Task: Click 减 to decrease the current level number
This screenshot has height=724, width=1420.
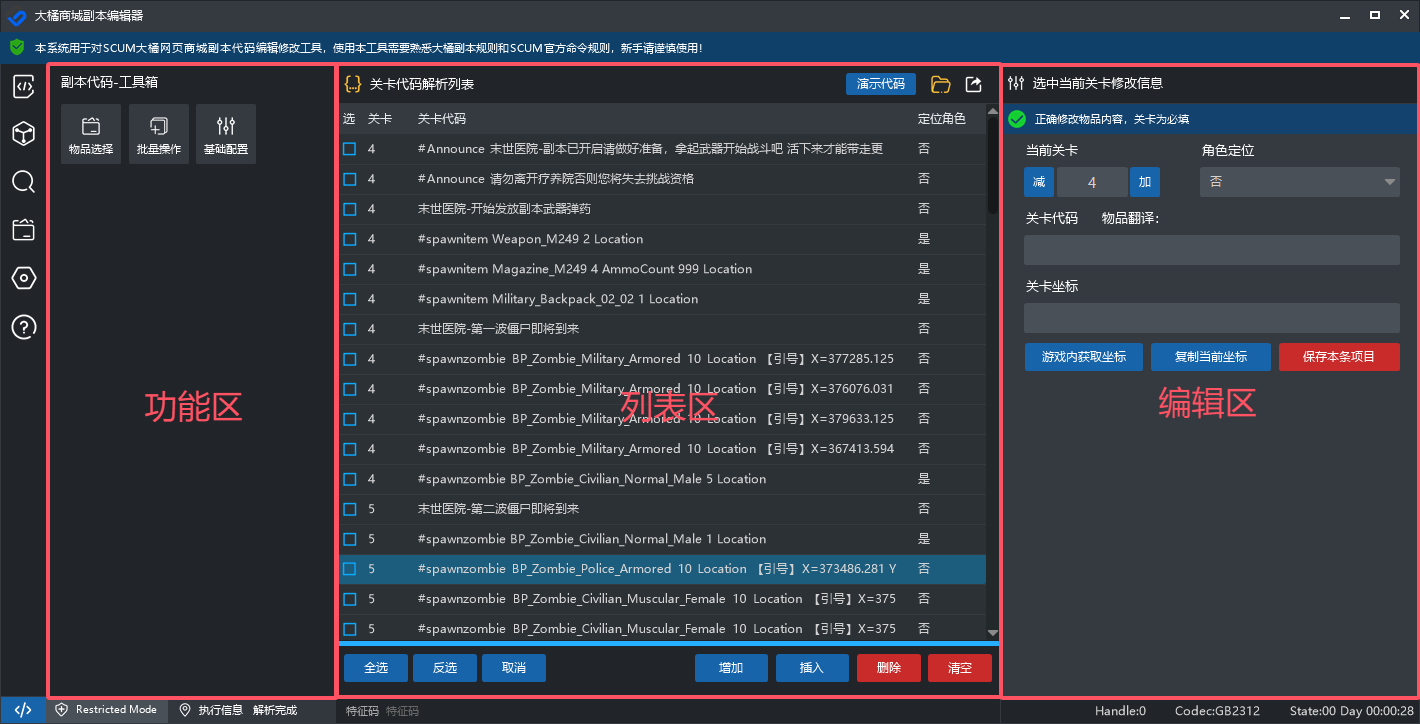Action: point(1038,181)
